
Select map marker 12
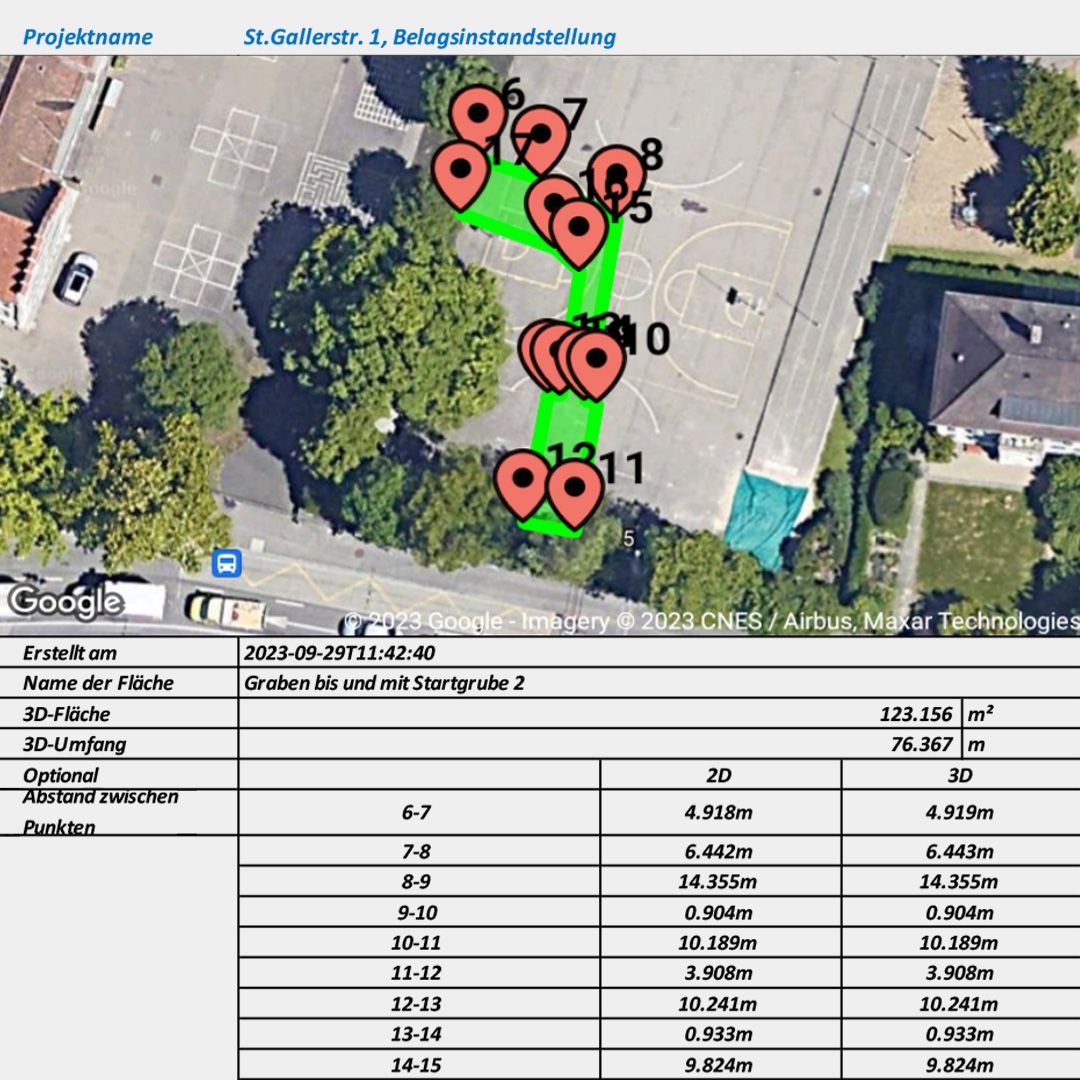pyautogui.click(x=522, y=480)
